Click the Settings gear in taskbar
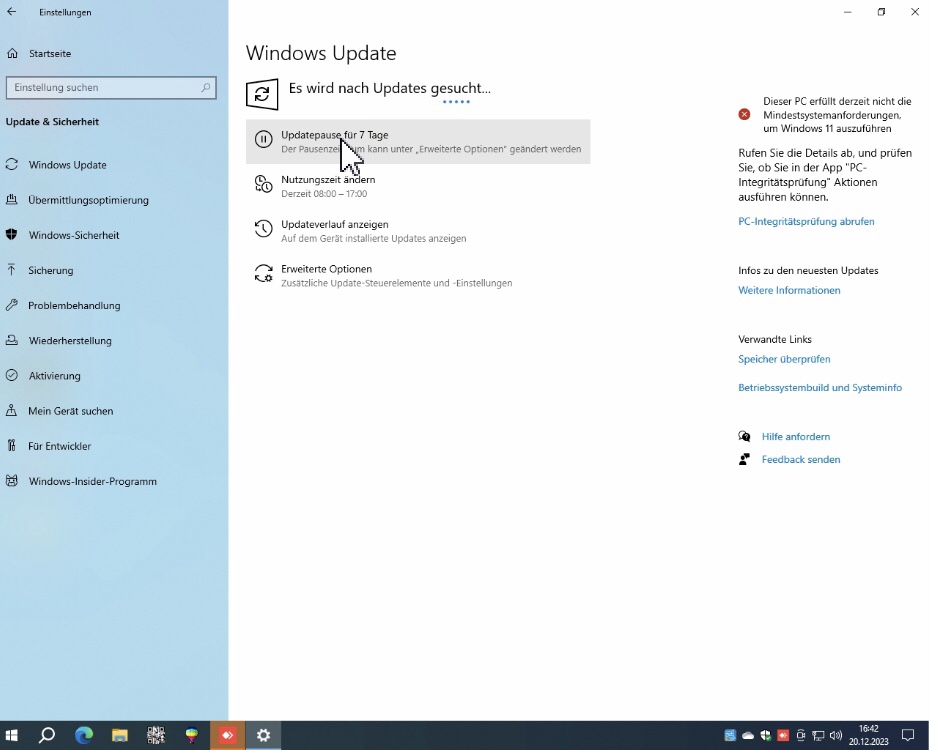 point(264,736)
